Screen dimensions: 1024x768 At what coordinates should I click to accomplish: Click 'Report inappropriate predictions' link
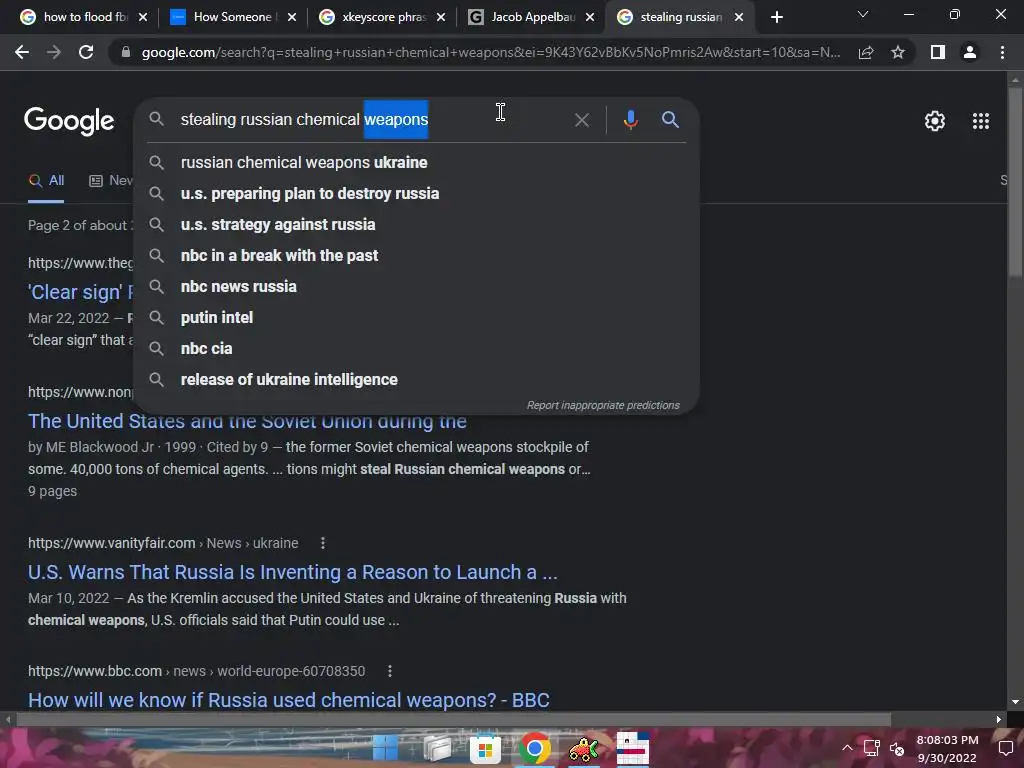603,406
